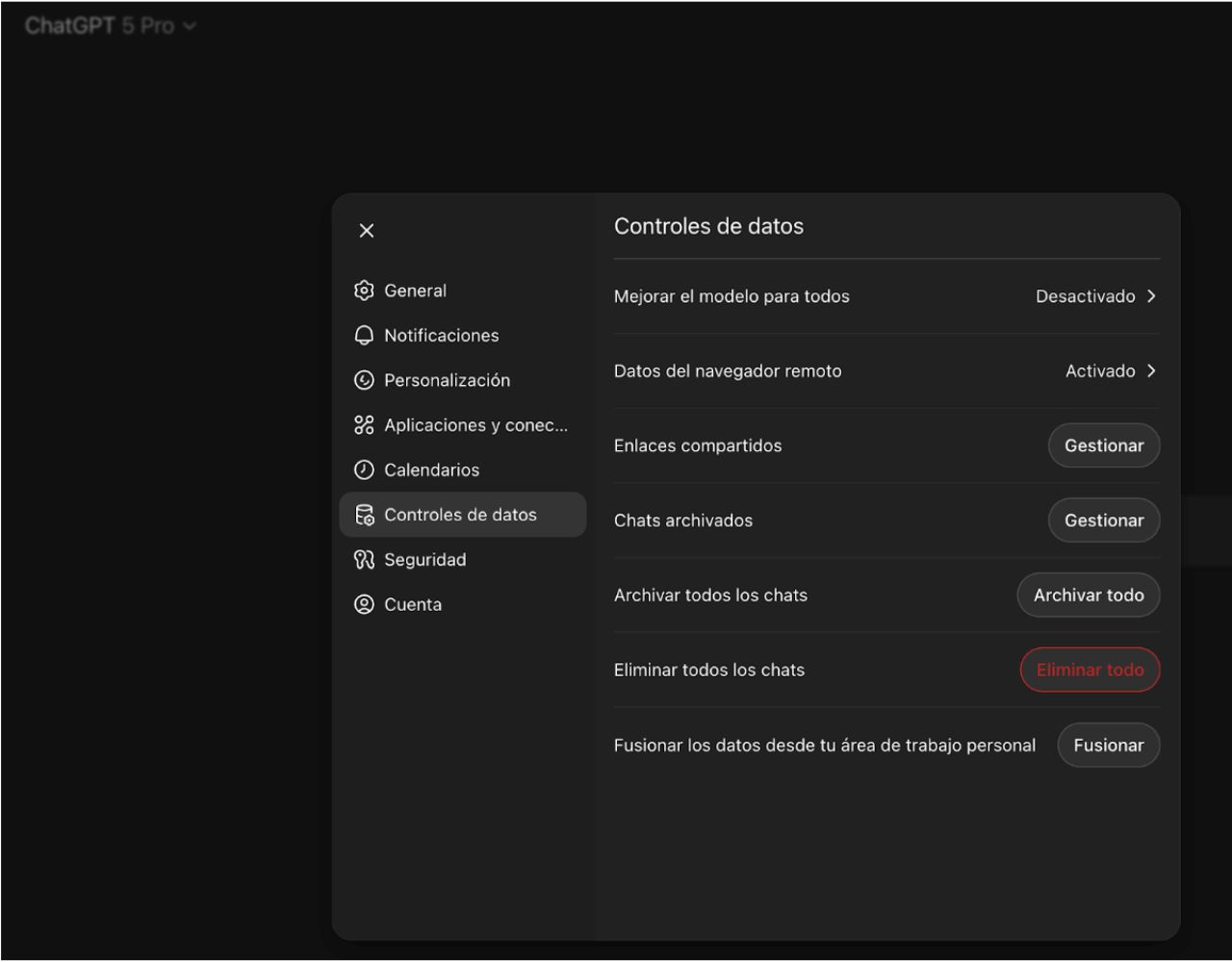This screenshot has height=962, width=1232.
Task: Switch to the Notificaciones tab
Action: click(x=441, y=336)
